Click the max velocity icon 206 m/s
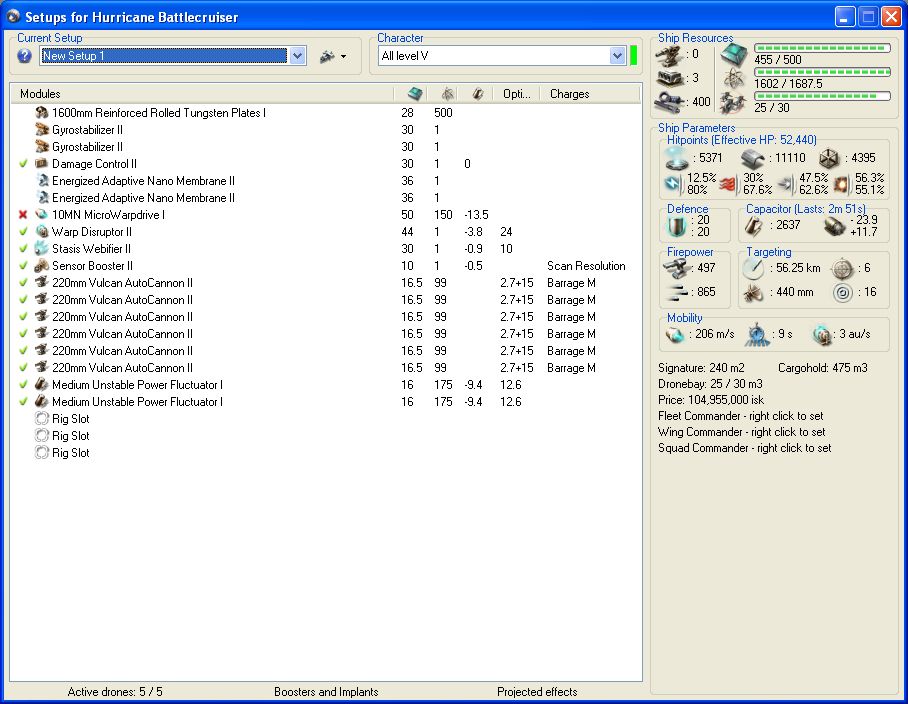908x704 pixels. [675, 335]
